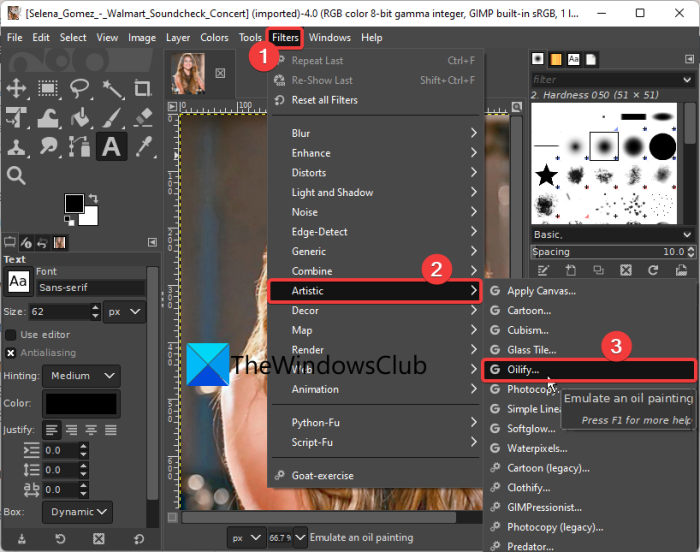Choose the GIMPressionist... filter

click(589, 507)
